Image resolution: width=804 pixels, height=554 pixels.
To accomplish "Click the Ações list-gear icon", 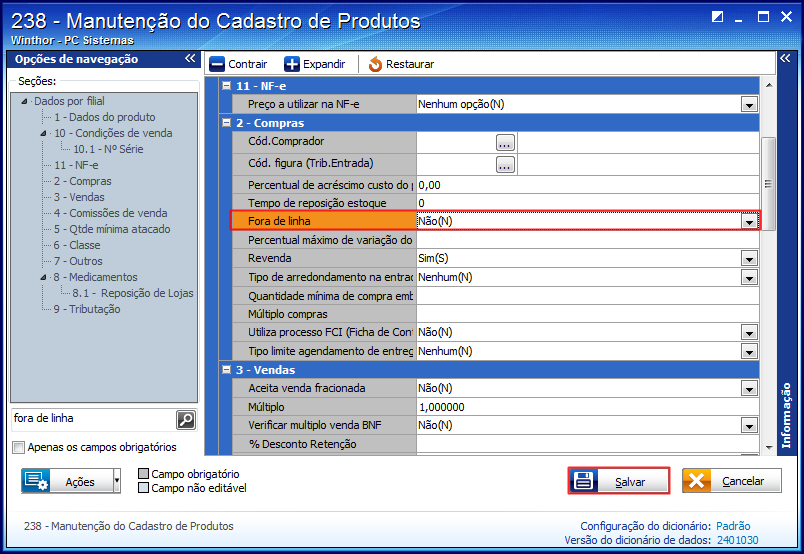I will 36,481.
